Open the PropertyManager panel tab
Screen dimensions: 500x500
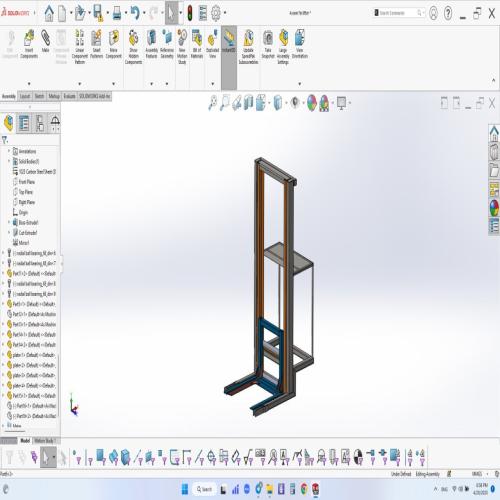click(x=24, y=123)
